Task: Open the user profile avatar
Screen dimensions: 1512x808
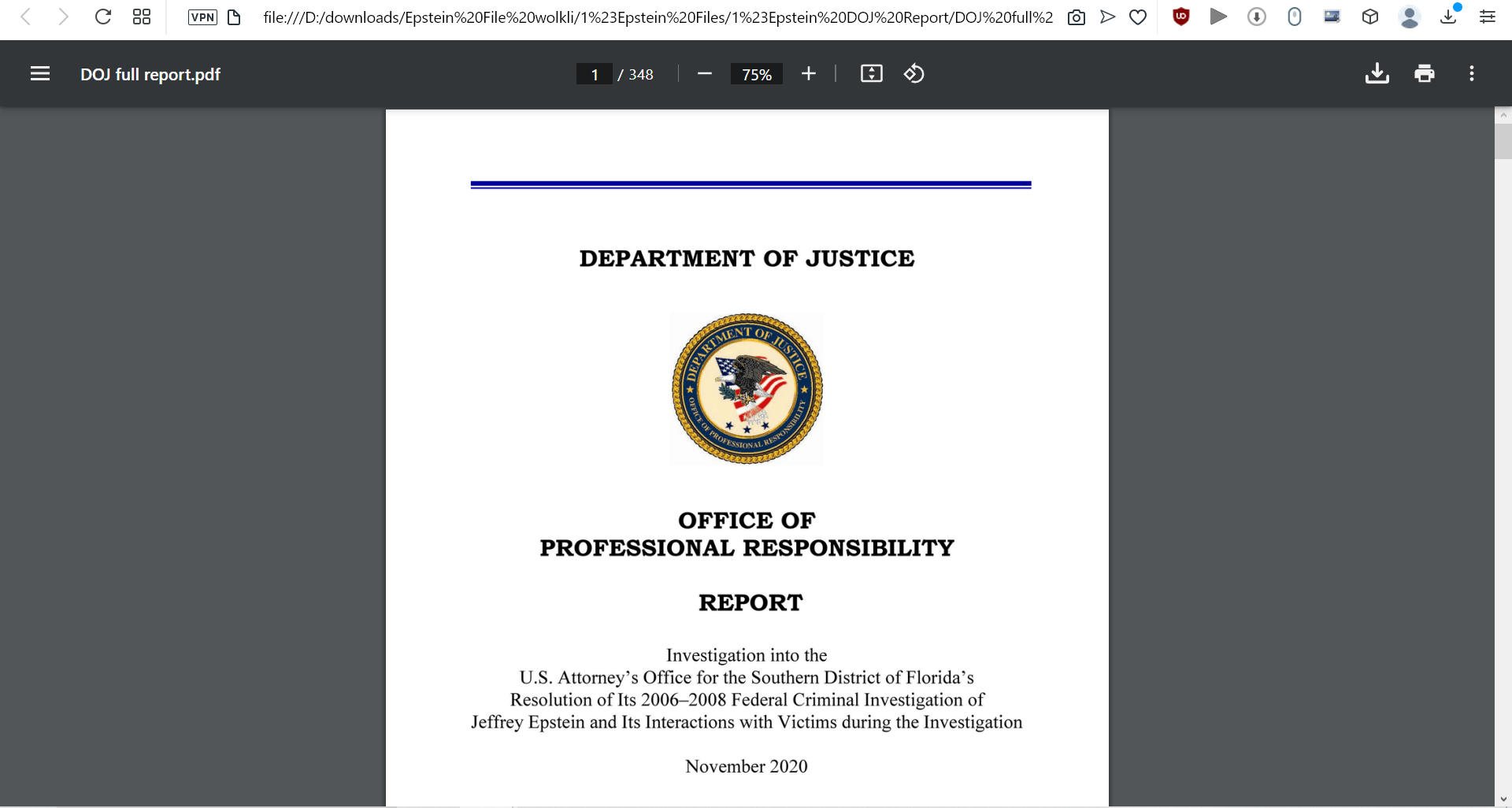Action: click(x=1410, y=17)
